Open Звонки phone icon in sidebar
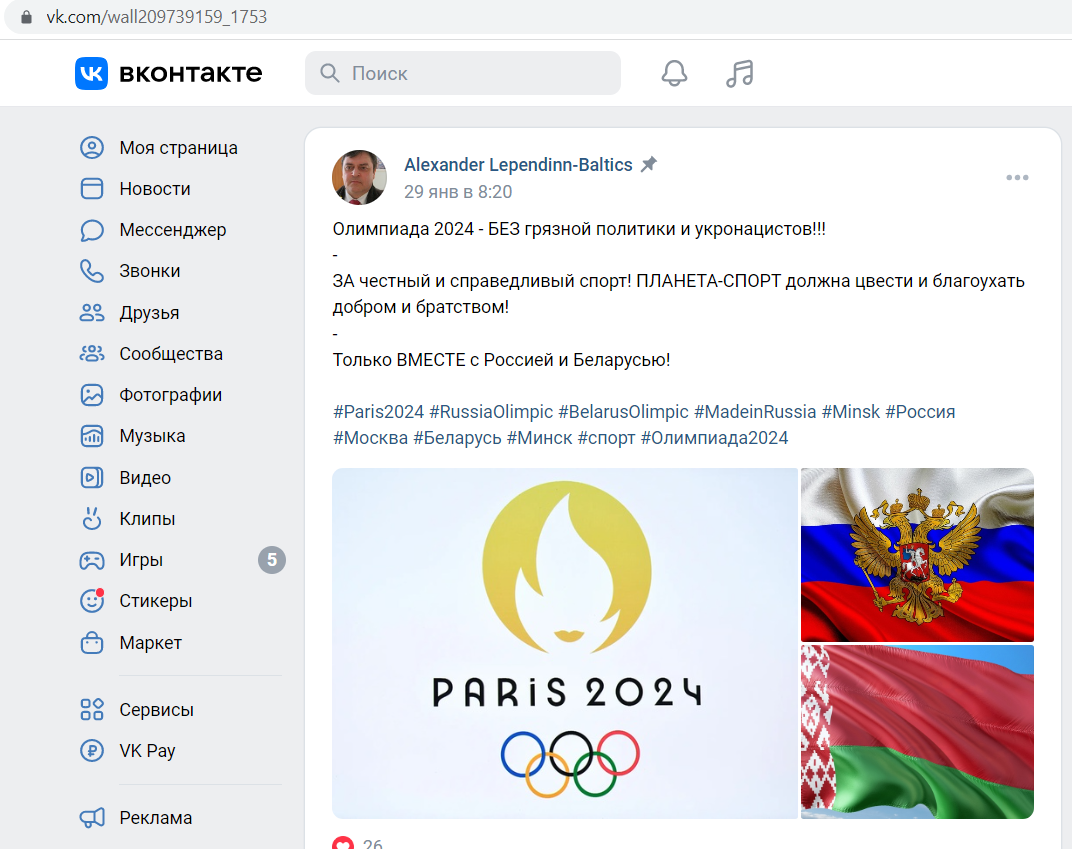1072x849 pixels. (x=92, y=271)
